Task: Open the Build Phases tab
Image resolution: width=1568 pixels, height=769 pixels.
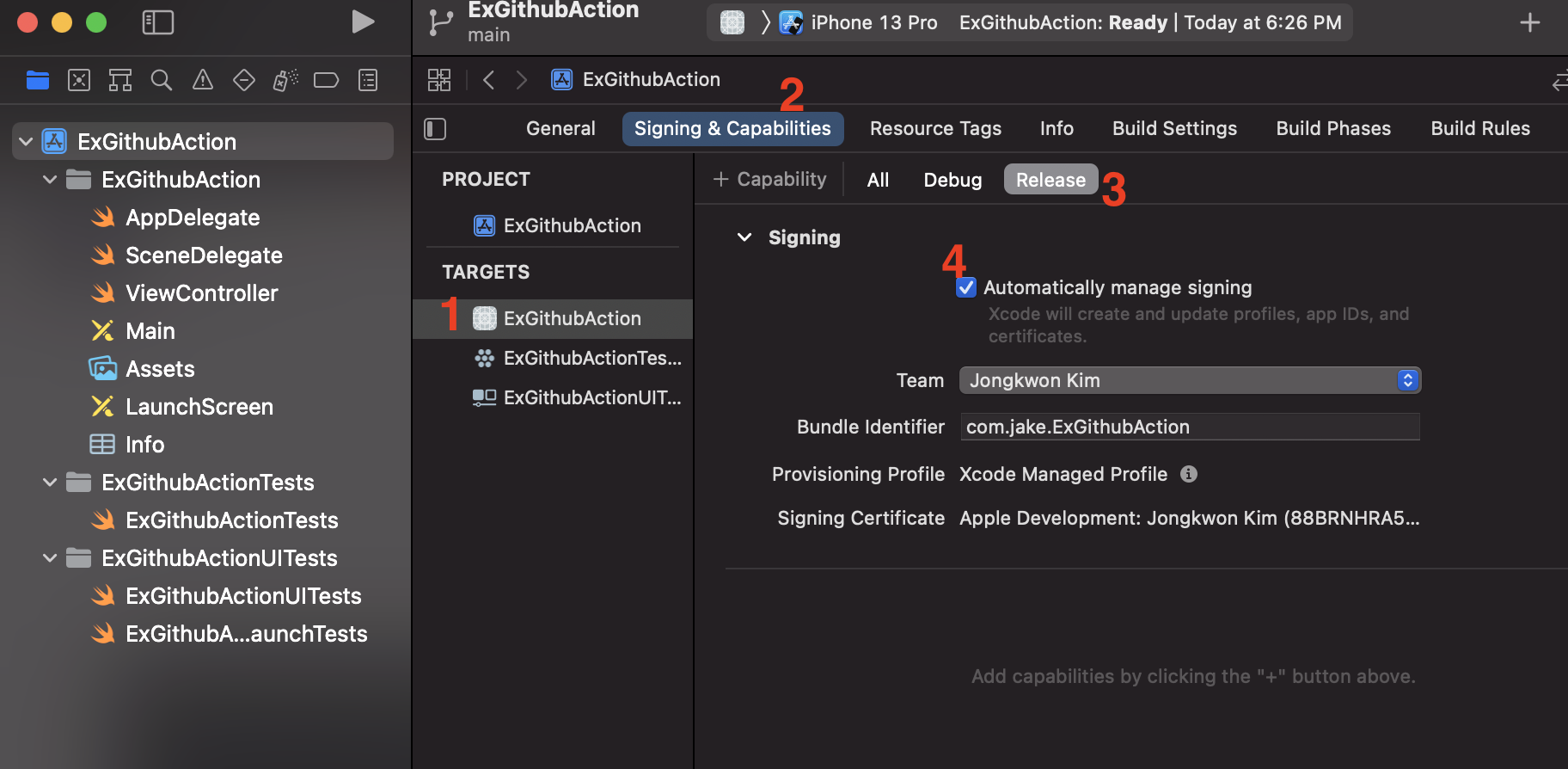Action: [x=1333, y=129]
